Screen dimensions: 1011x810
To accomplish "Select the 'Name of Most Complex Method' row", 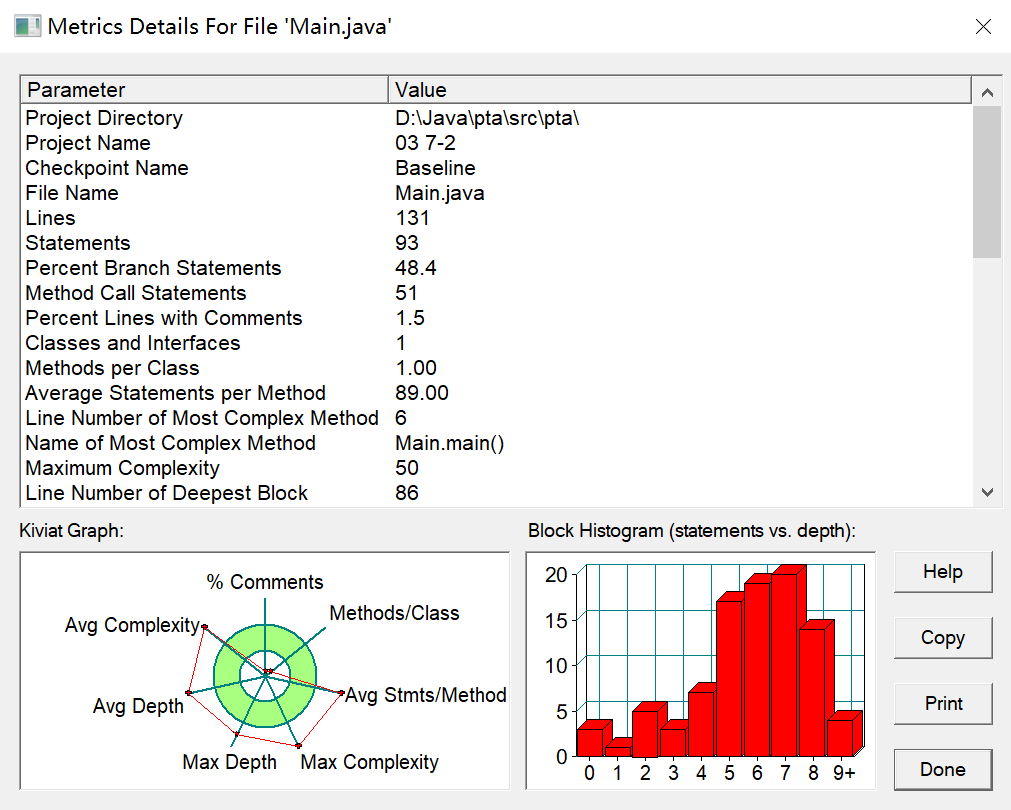I will click(496, 443).
